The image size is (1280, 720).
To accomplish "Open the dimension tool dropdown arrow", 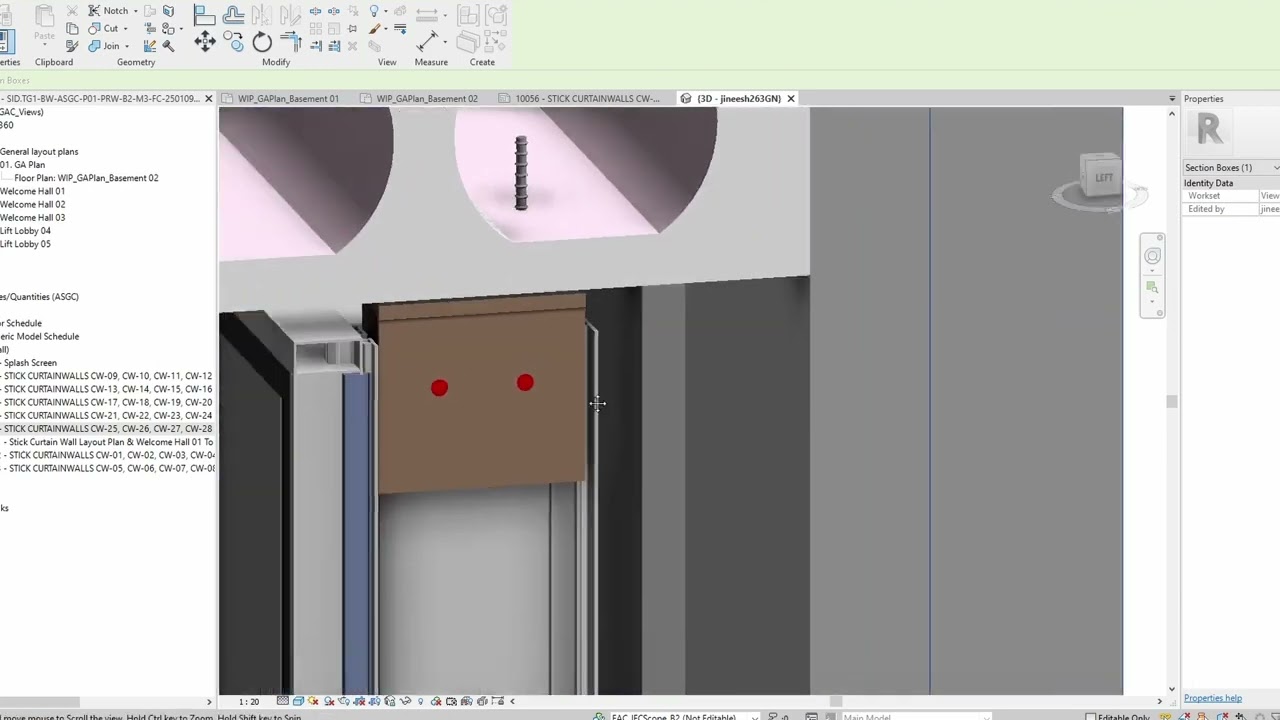I will [x=447, y=41].
